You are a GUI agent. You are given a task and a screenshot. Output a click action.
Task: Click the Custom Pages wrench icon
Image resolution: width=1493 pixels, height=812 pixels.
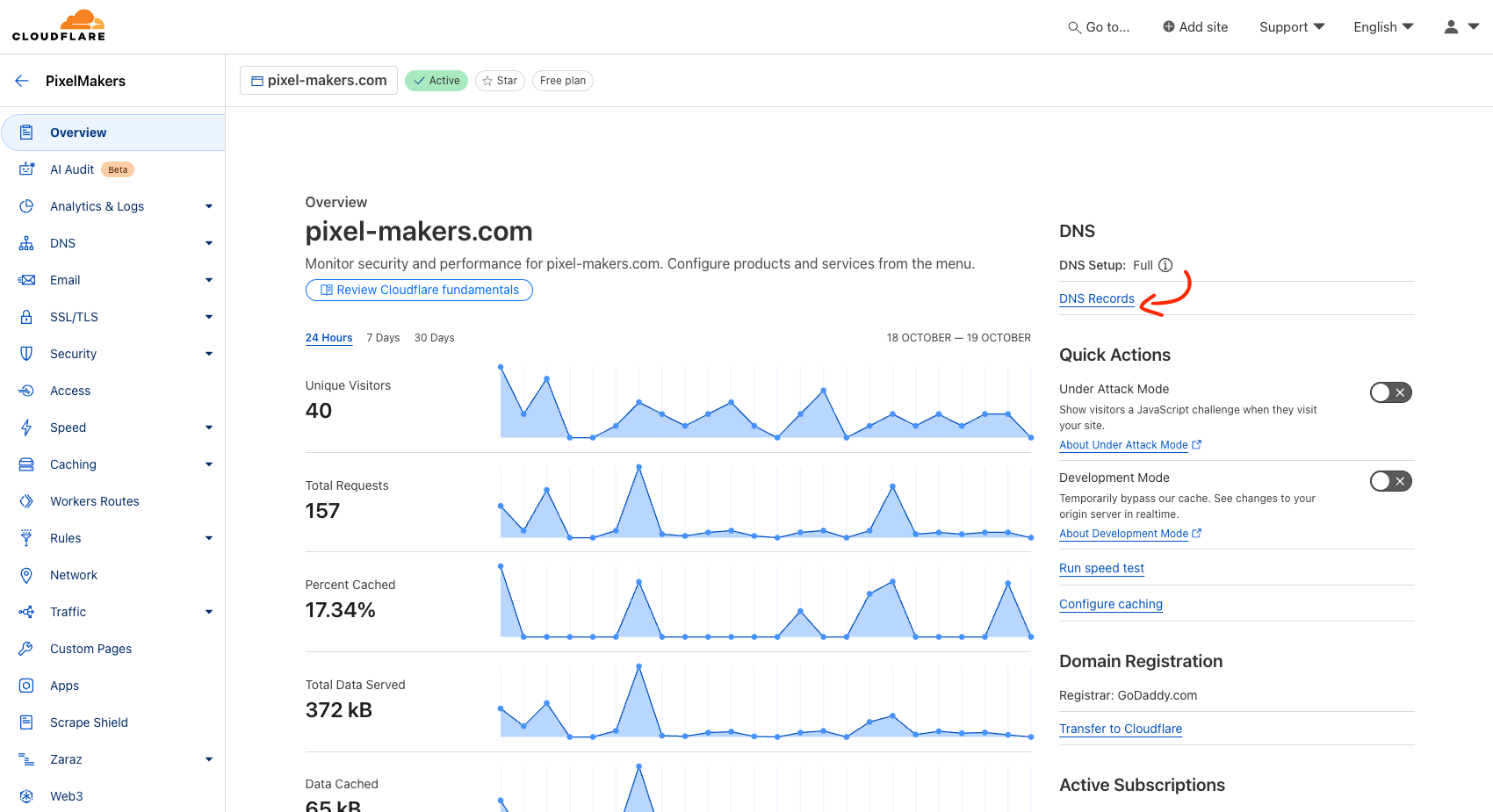(x=26, y=649)
